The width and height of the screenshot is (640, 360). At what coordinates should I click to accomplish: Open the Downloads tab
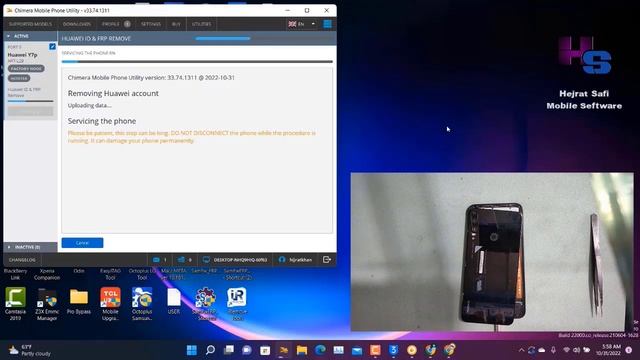pos(77,24)
